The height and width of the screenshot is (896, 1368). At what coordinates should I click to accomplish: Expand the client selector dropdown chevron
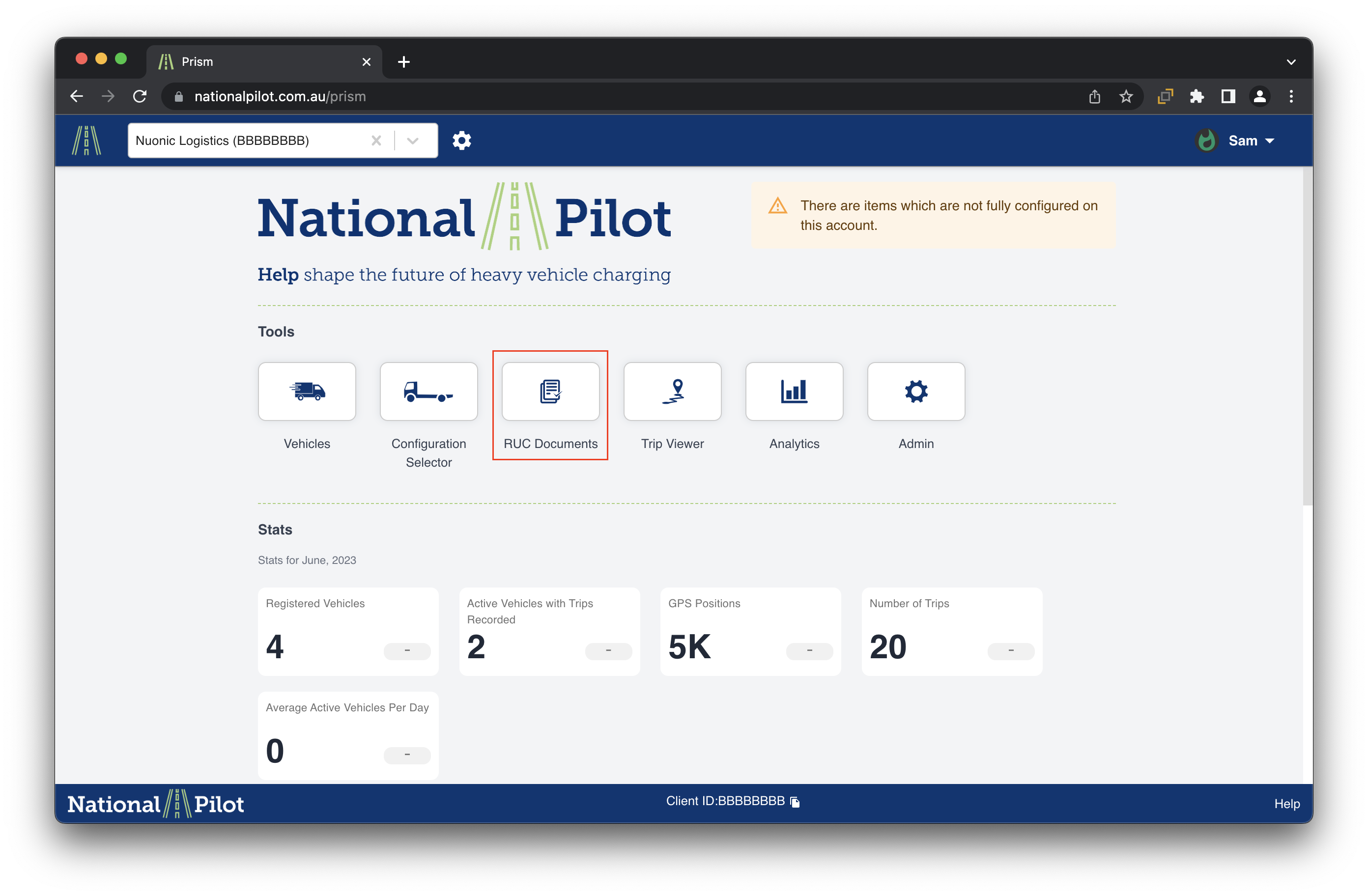pos(412,140)
